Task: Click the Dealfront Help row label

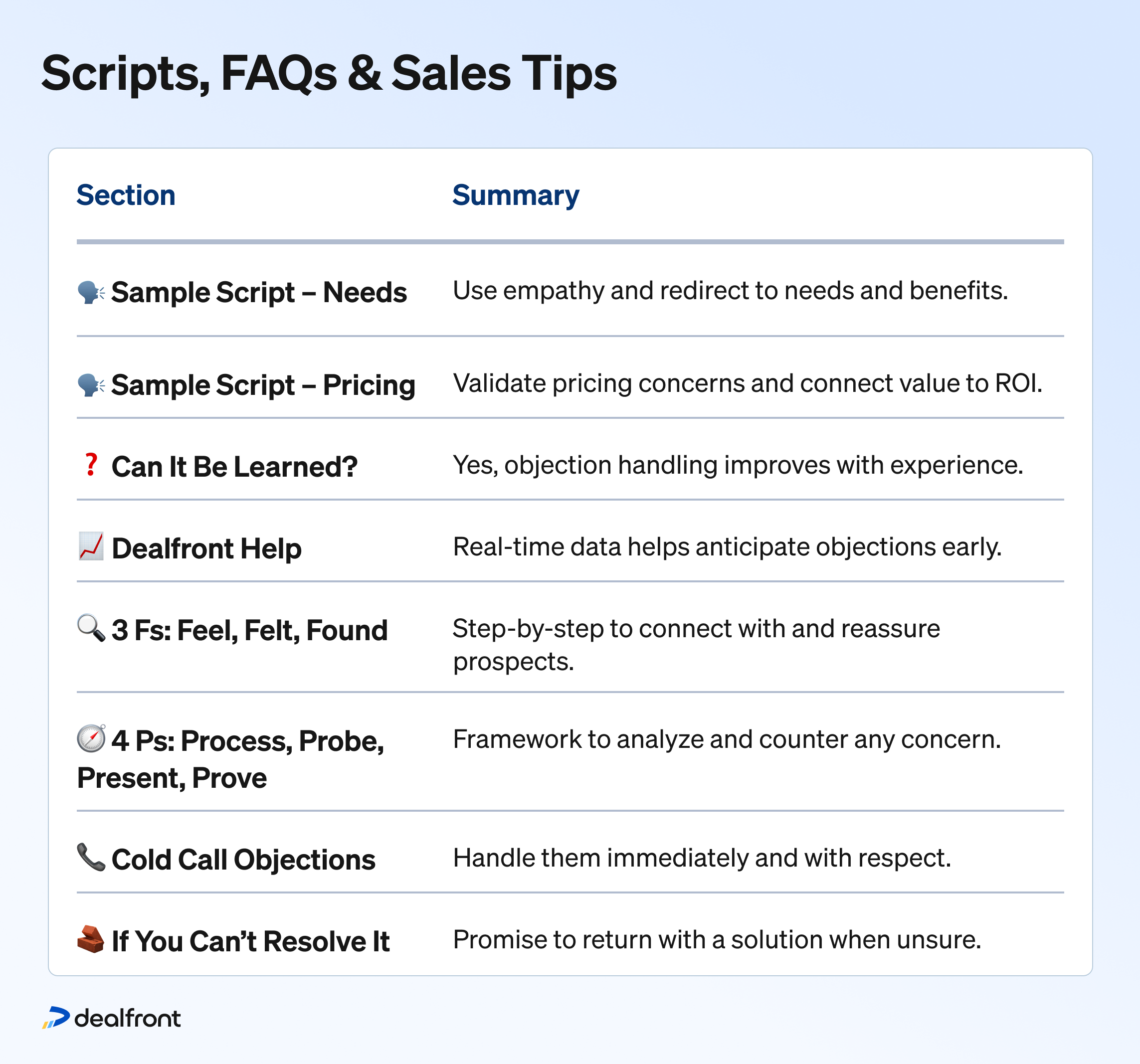Action: [206, 548]
